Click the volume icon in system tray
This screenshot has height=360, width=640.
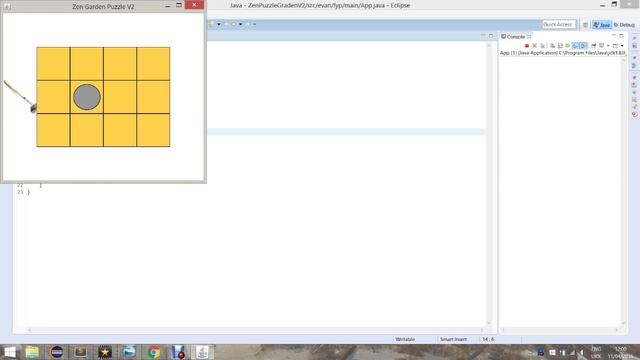coord(581,353)
